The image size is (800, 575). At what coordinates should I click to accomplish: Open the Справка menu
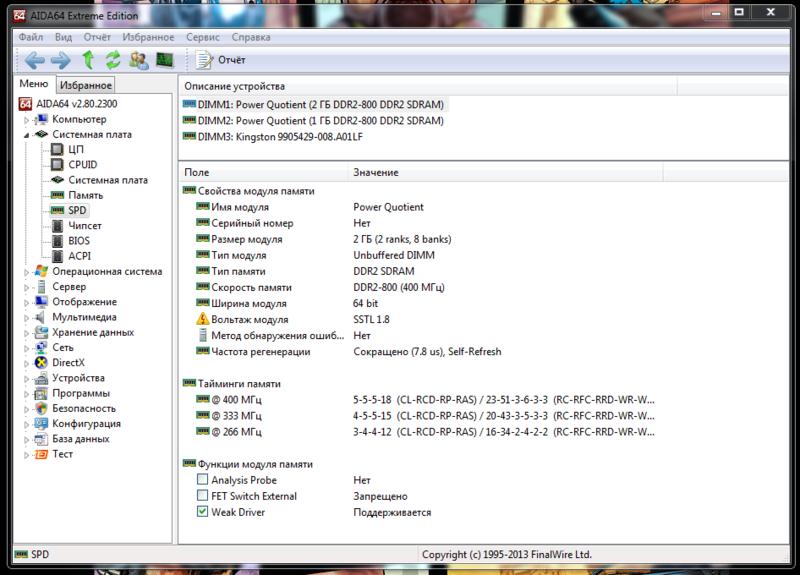point(251,37)
